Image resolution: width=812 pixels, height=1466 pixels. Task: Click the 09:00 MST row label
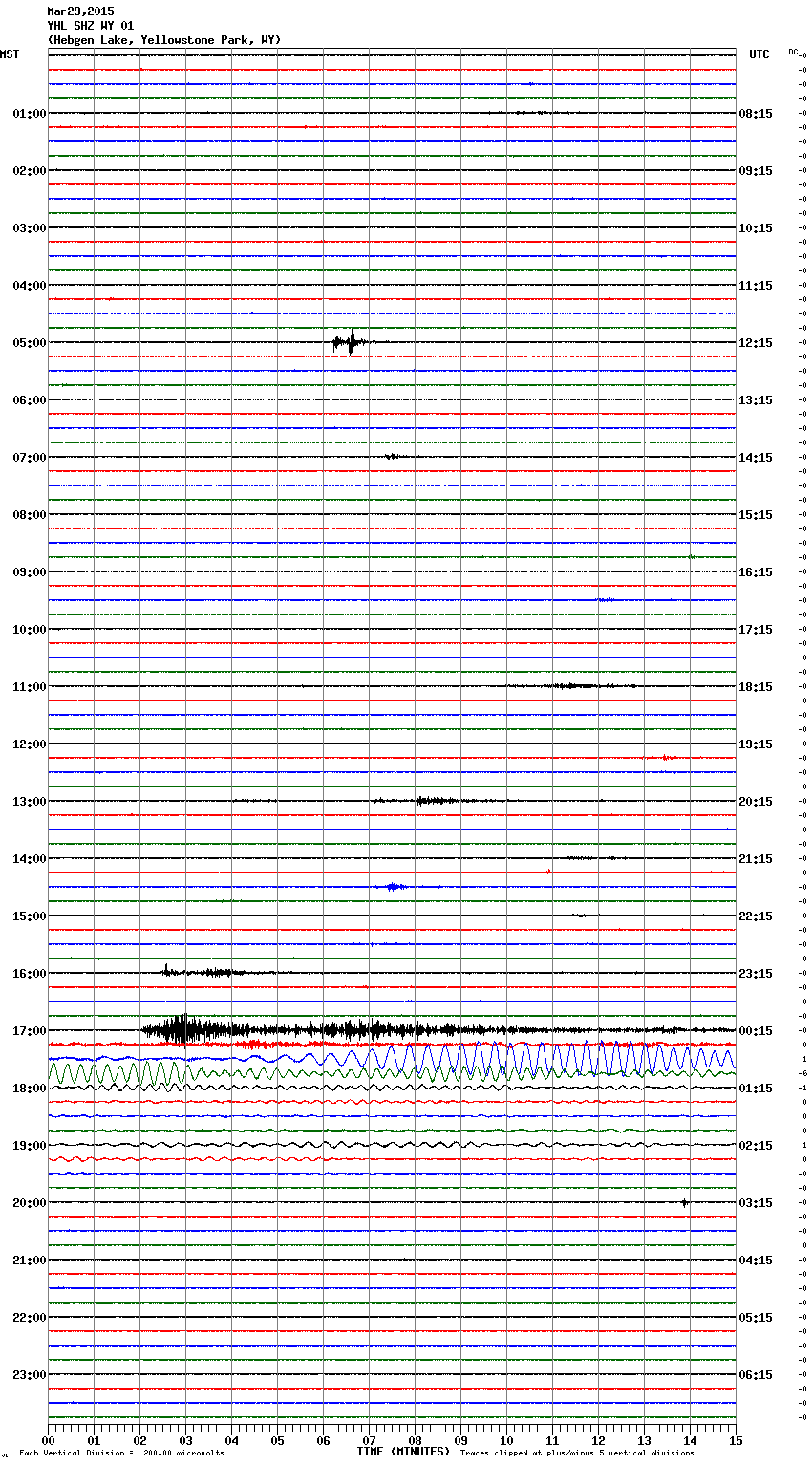coord(29,572)
